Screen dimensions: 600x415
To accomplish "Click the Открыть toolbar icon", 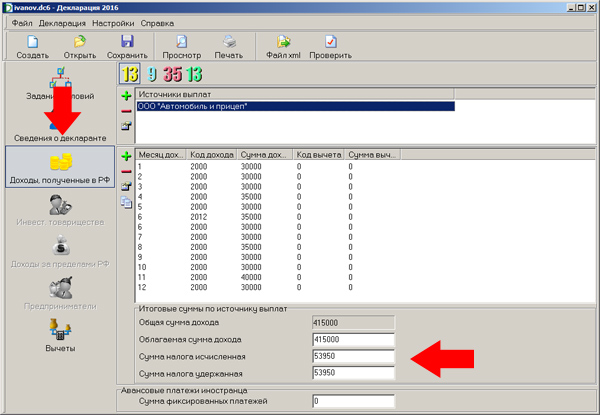I will (80, 42).
